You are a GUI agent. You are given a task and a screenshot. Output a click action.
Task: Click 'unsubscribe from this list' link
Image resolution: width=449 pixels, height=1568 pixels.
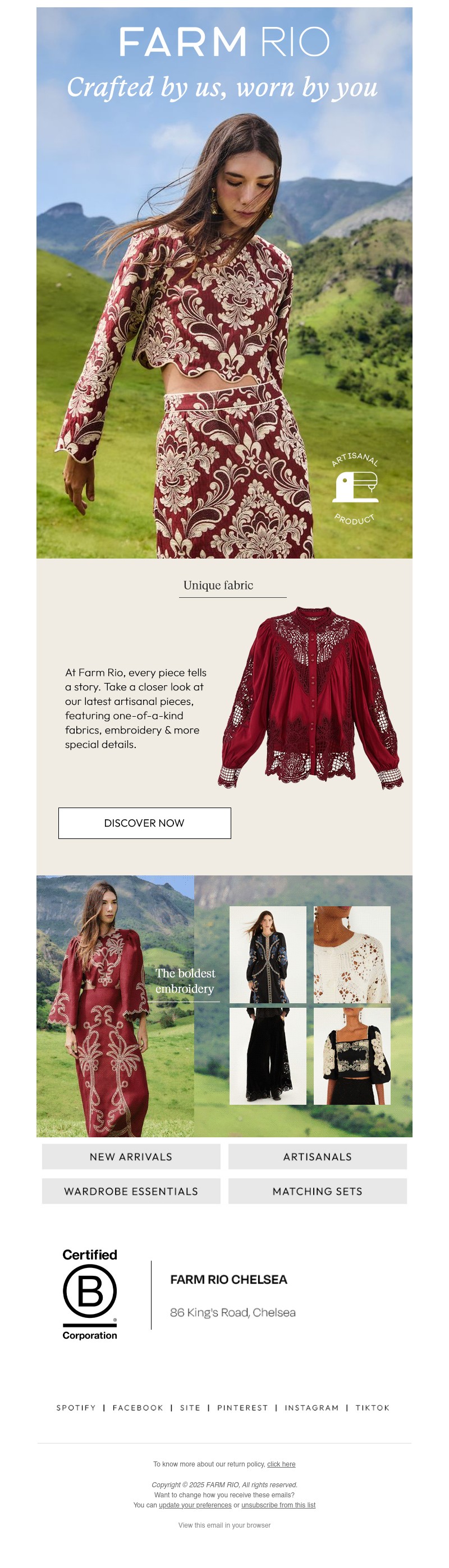pos(278,1505)
